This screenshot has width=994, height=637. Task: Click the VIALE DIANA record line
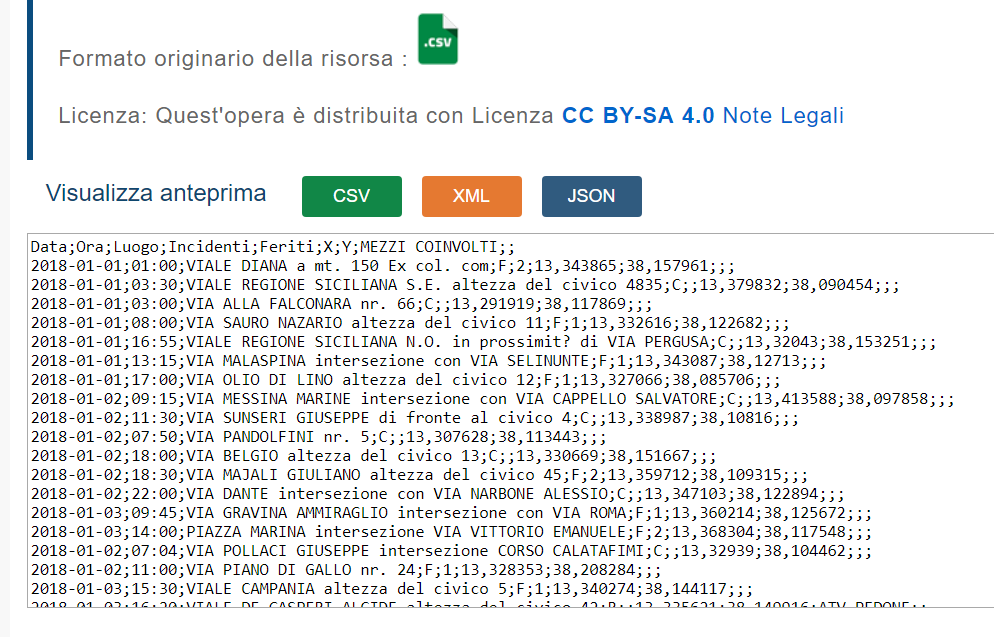tap(300, 265)
